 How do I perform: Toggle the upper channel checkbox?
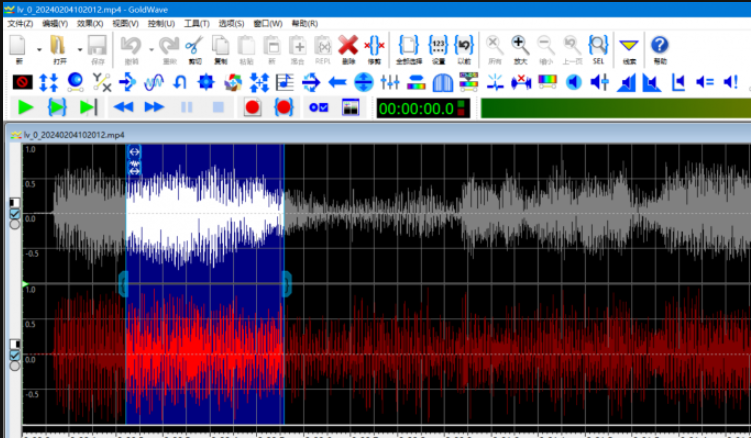14,213
